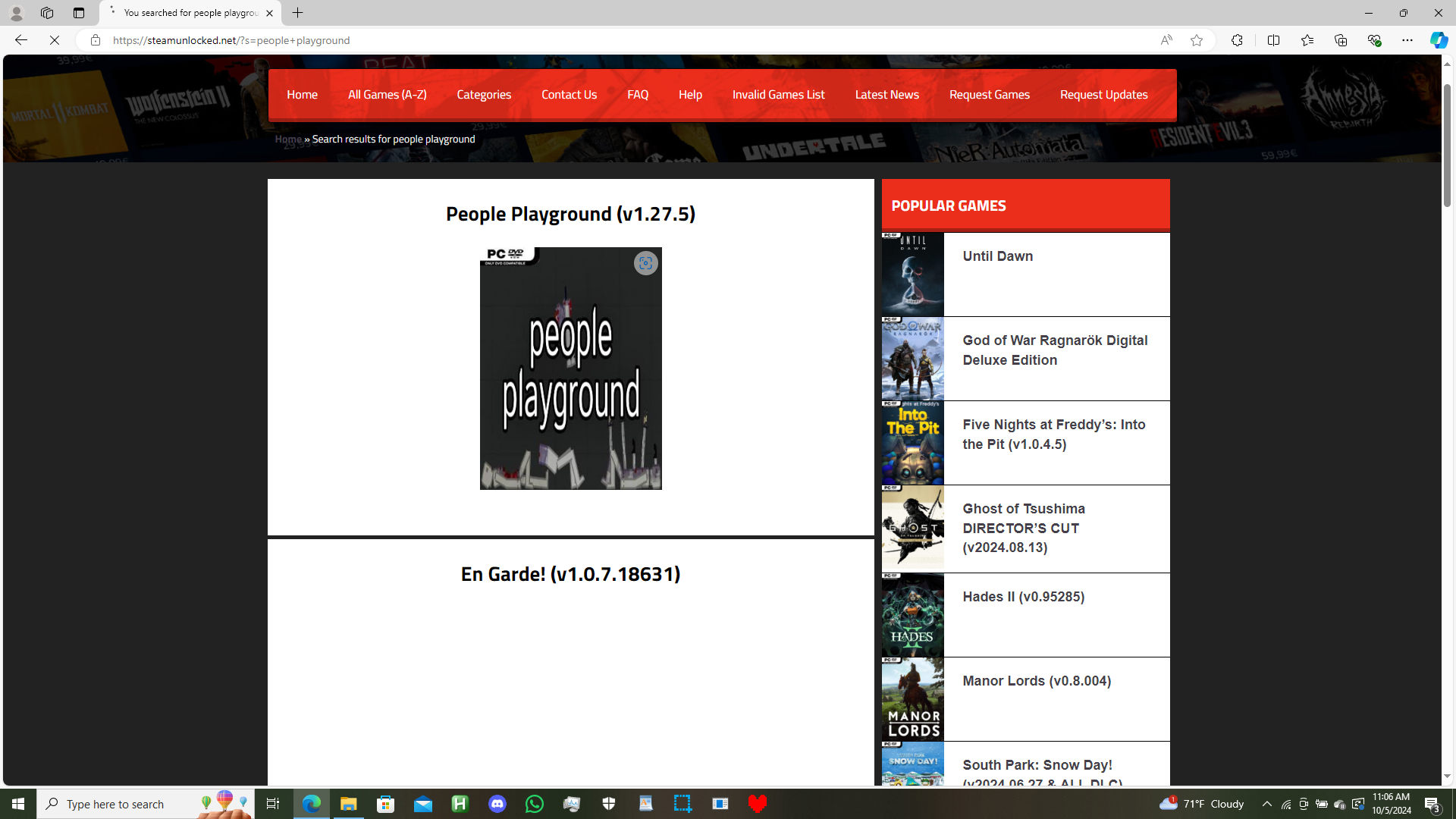This screenshot has height=819, width=1456.
Task: Open God of War Ragnarök thumbnail
Action: click(912, 359)
